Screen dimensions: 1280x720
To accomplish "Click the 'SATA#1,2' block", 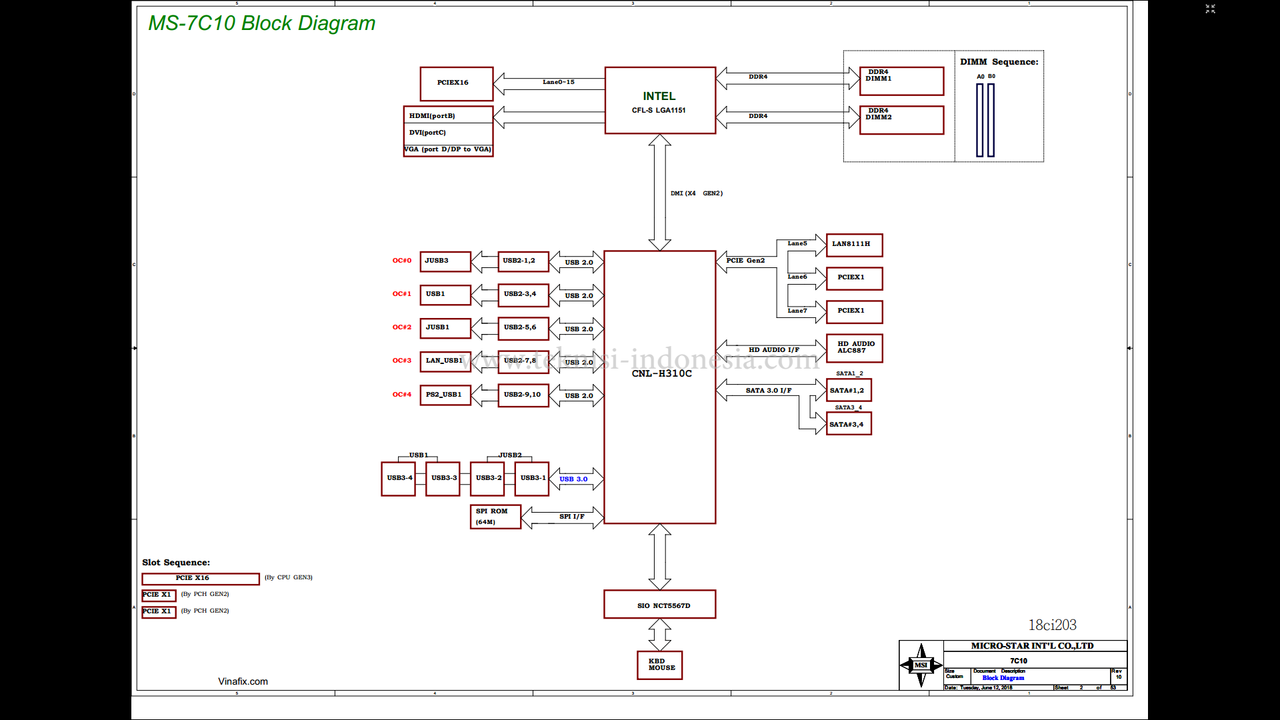I will 849,391.
